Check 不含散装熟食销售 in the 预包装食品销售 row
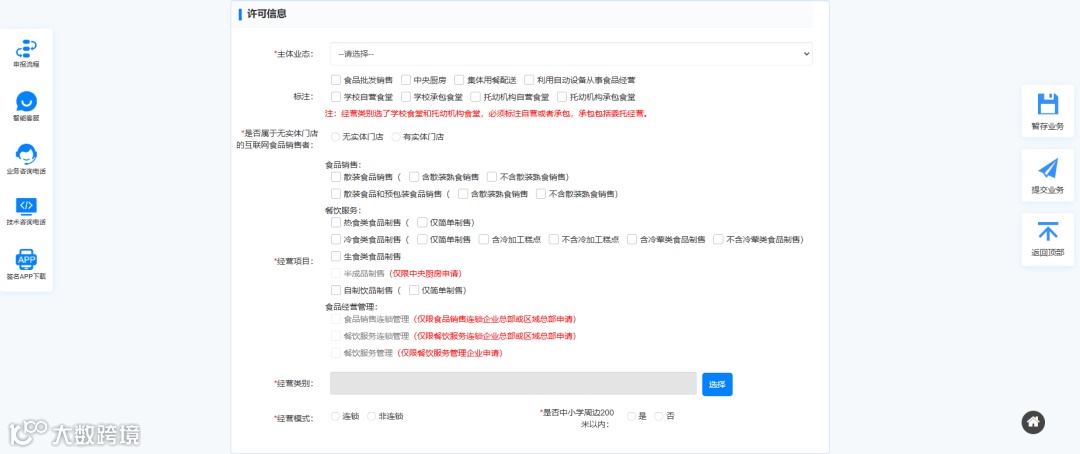This screenshot has width=1080, height=454. [x=541, y=194]
